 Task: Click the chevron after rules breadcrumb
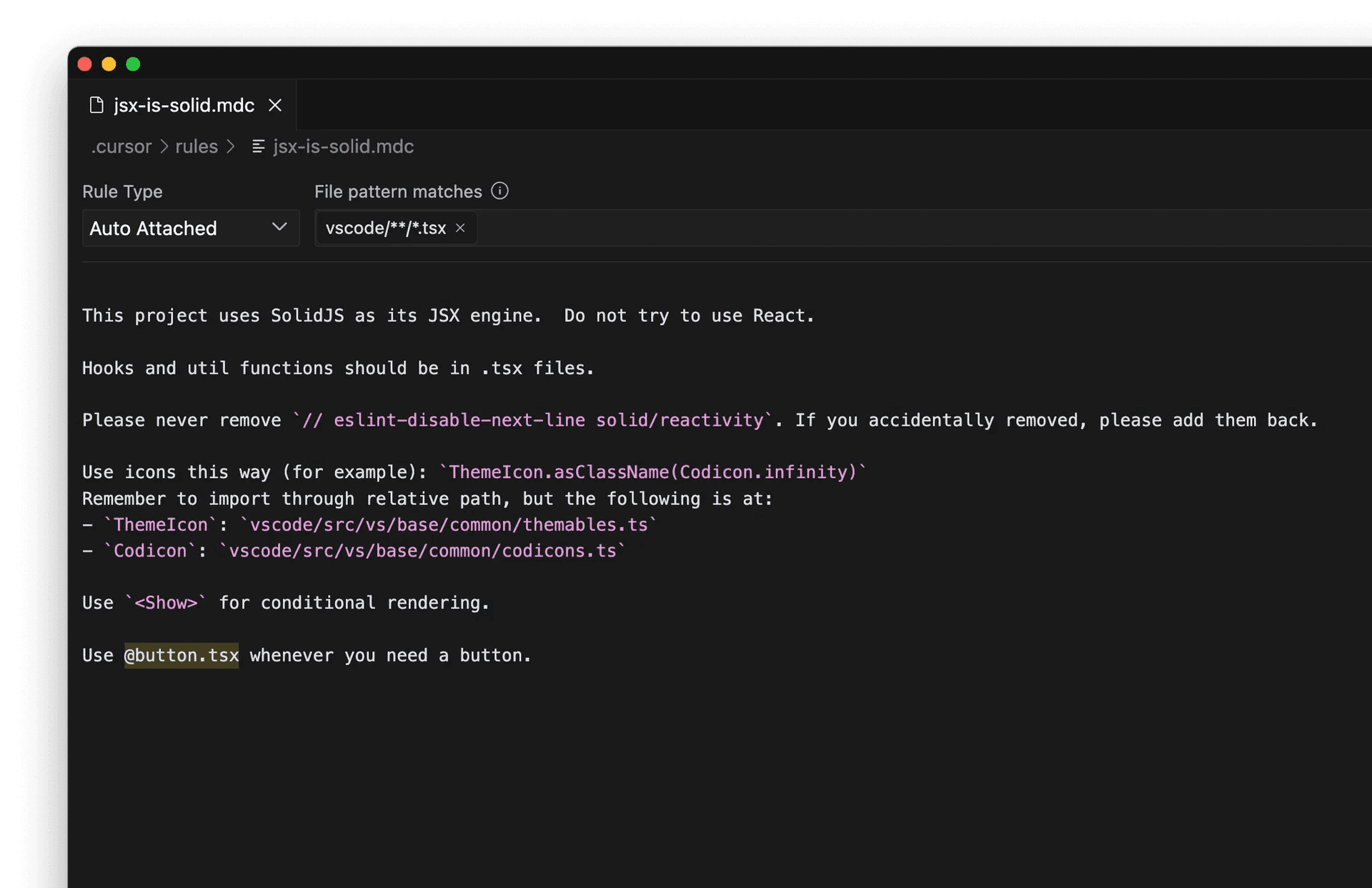230,146
